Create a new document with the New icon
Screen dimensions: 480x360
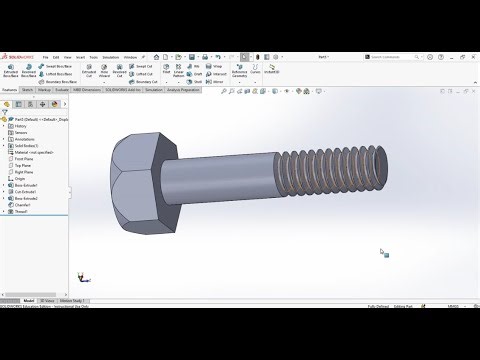166,57
